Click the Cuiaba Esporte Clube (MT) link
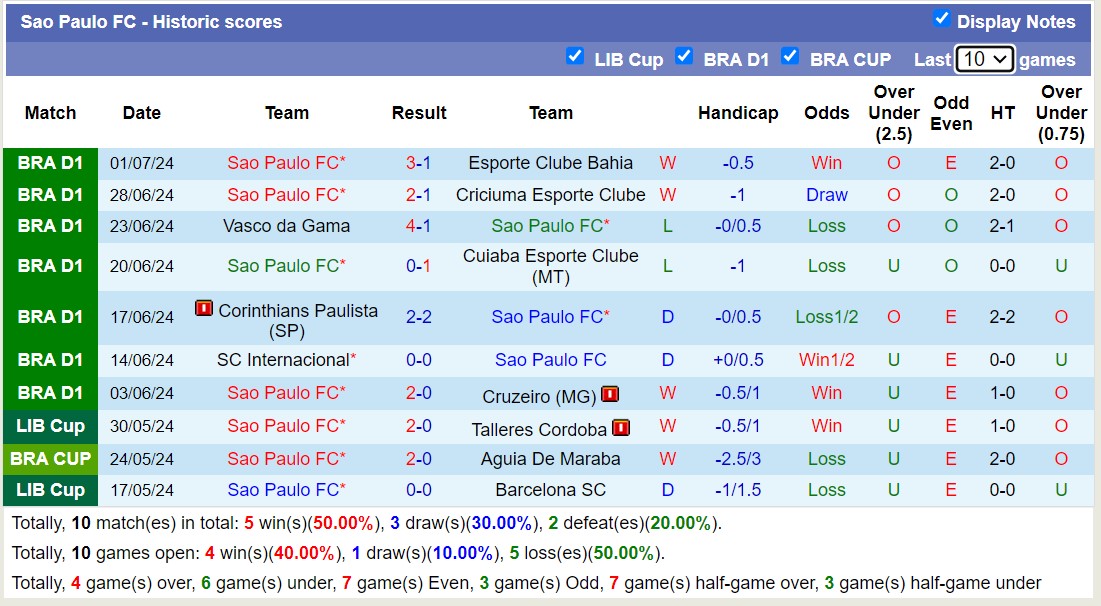Screen dimensions: 1101x606 pyautogui.click(x=551, y=266)
